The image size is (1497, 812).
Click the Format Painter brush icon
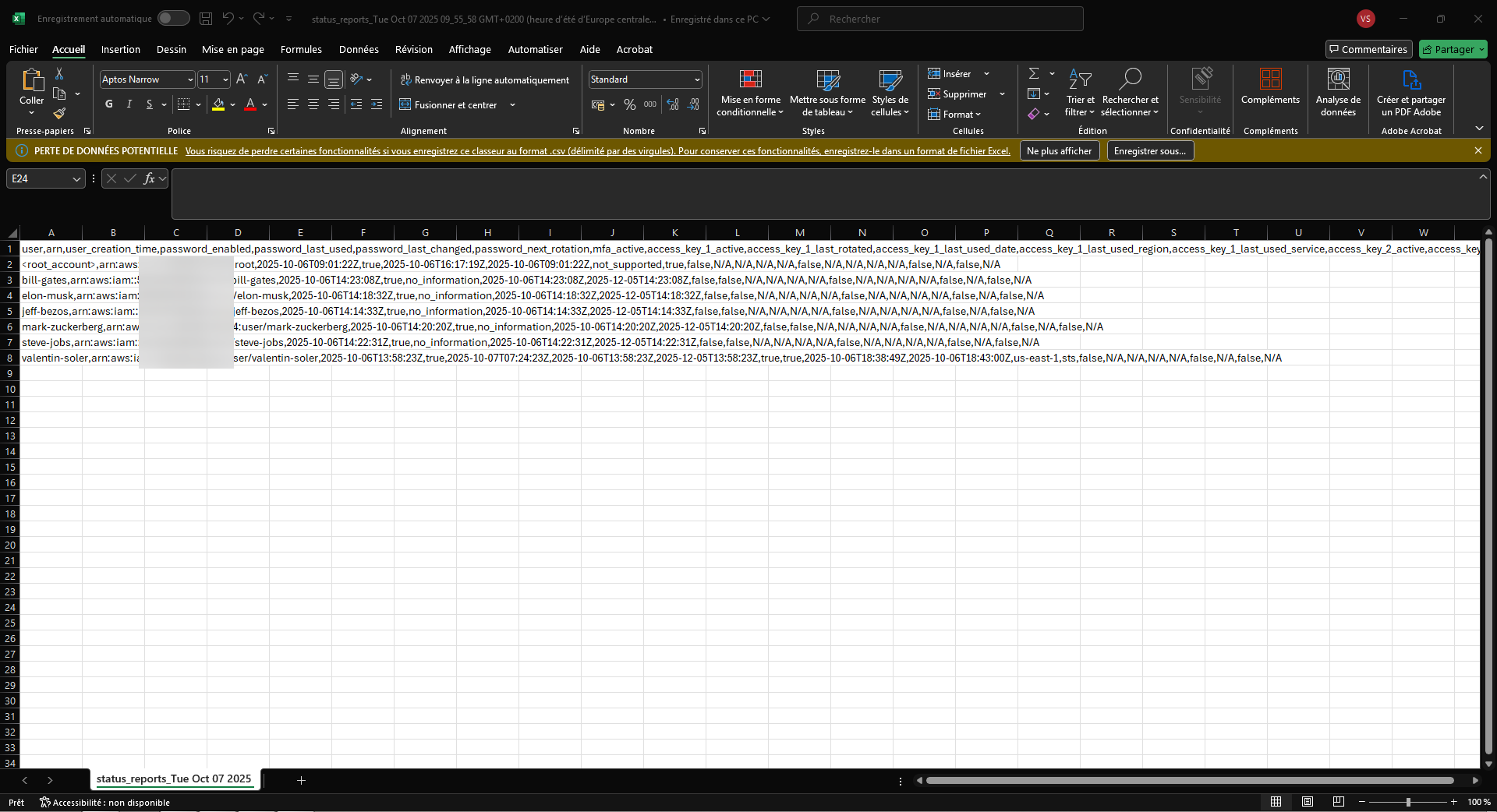(59, 114)
